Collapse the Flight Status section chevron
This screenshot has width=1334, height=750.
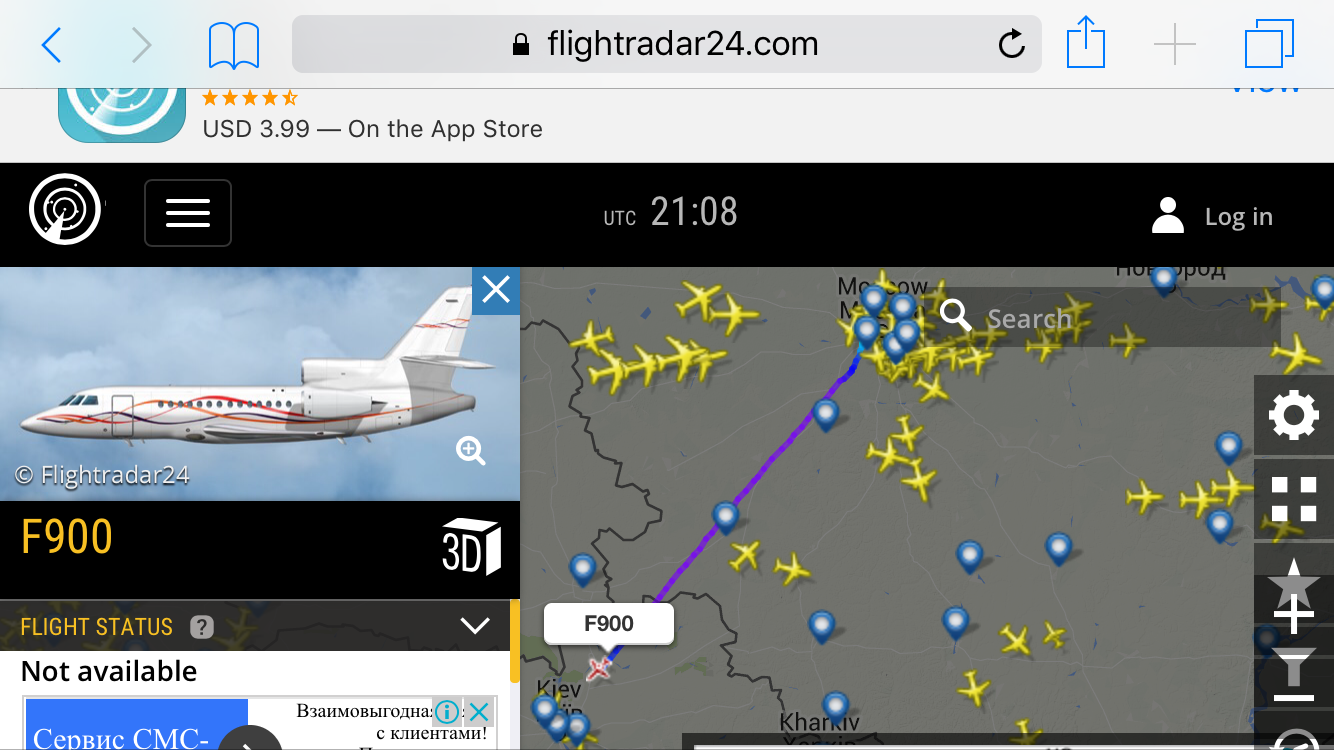(x=474, y=627)
